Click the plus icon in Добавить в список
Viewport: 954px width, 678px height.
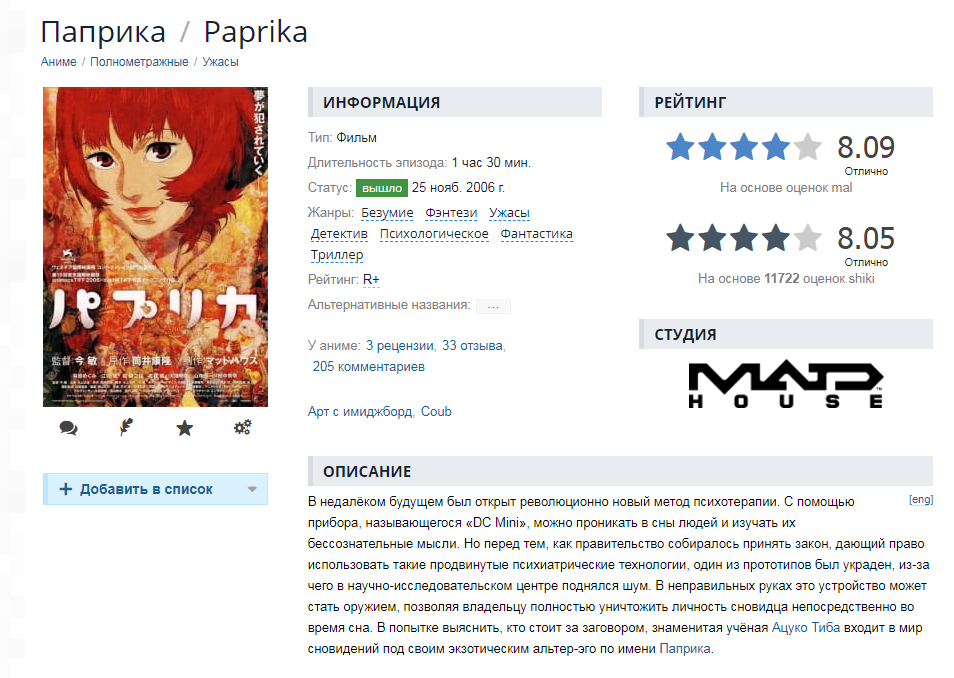coord(66,489)
